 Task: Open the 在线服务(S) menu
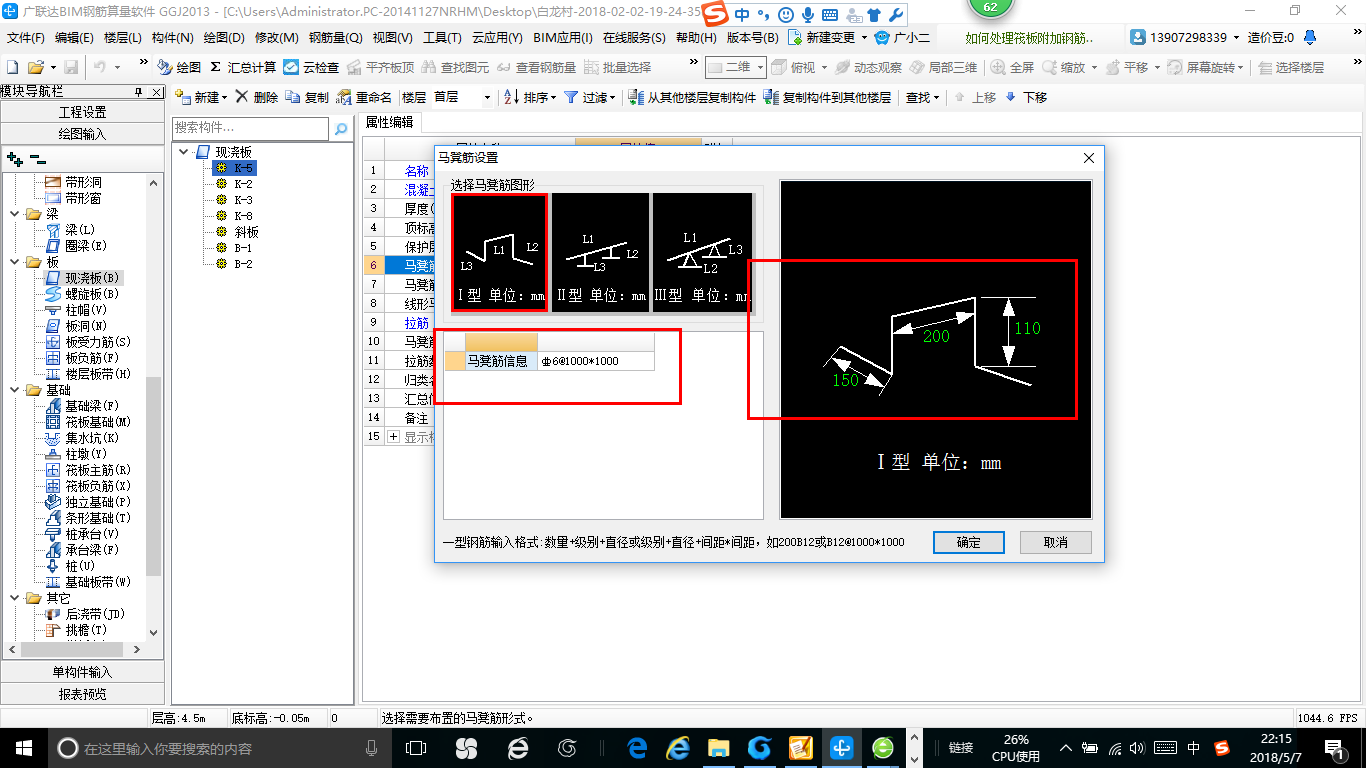coord(634,38)
